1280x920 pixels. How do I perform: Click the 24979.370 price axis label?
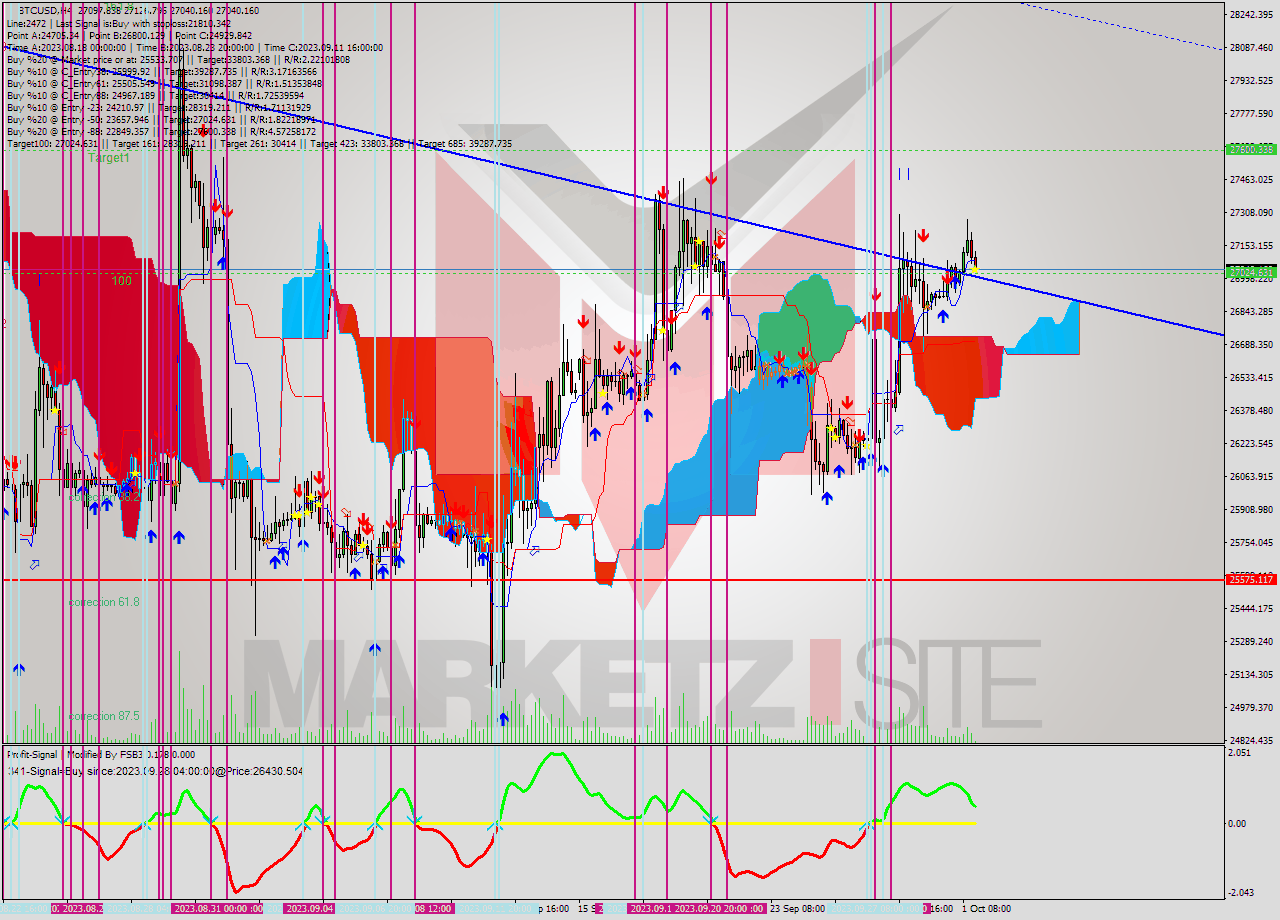pyautogui.click(x=1252, y=707)
